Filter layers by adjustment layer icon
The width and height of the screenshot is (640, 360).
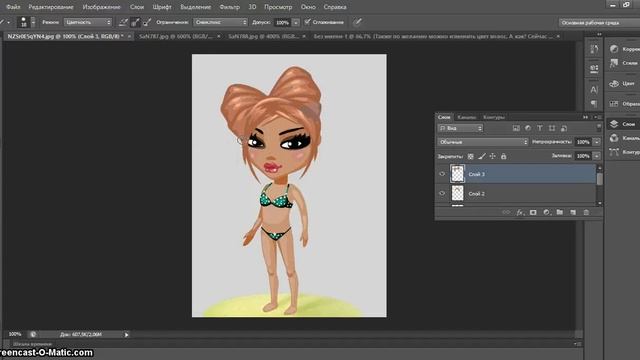[528, 128]
